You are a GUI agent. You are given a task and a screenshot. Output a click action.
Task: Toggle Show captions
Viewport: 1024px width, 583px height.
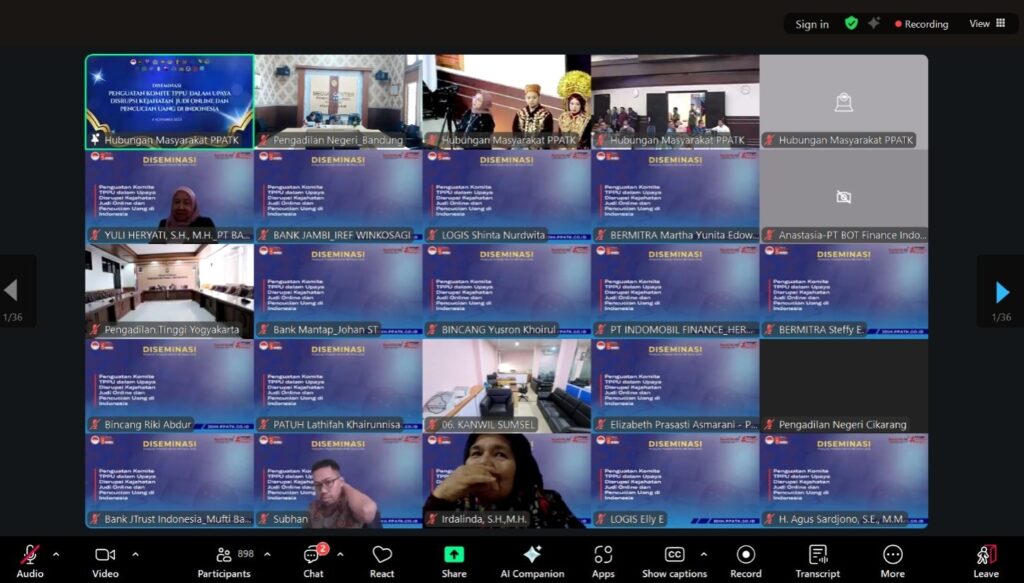[x=675, y=559]
